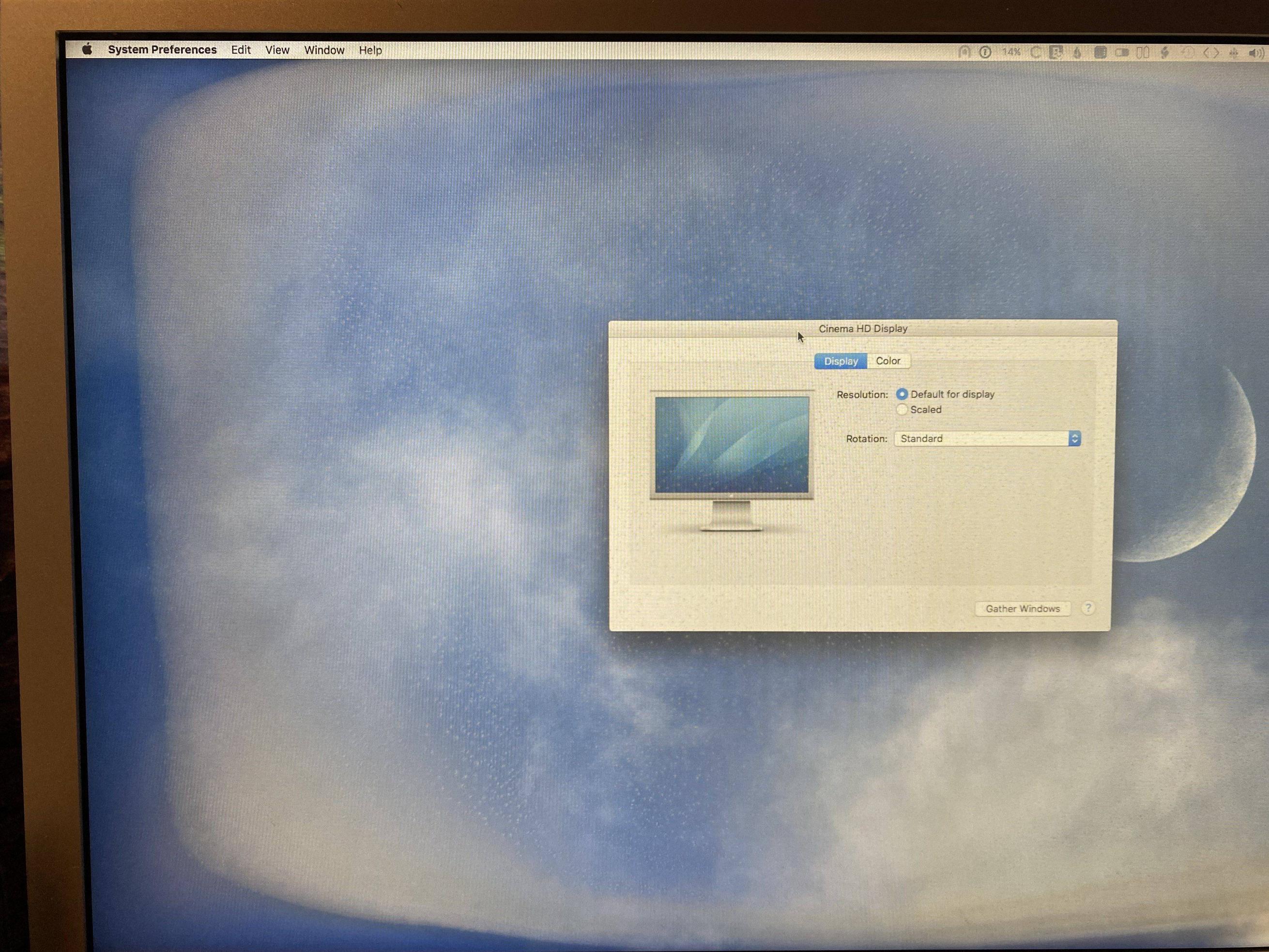Click the dark chip square menu bar icon

tap(1101, 53)
